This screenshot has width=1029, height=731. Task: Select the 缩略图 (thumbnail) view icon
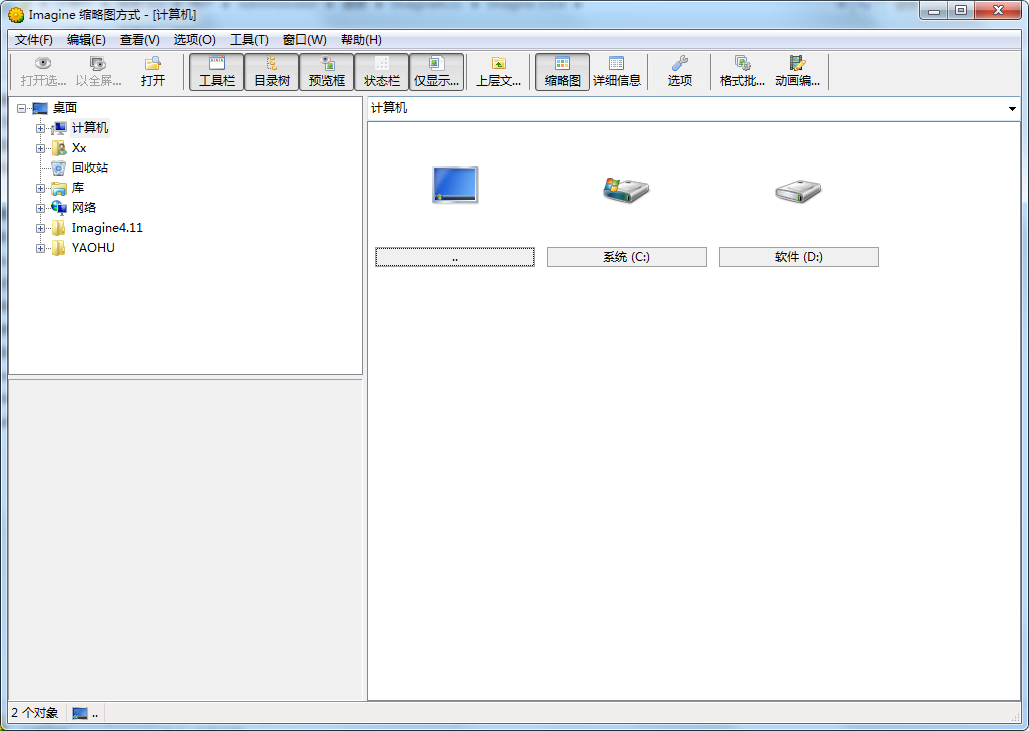[x=562, y=71]
